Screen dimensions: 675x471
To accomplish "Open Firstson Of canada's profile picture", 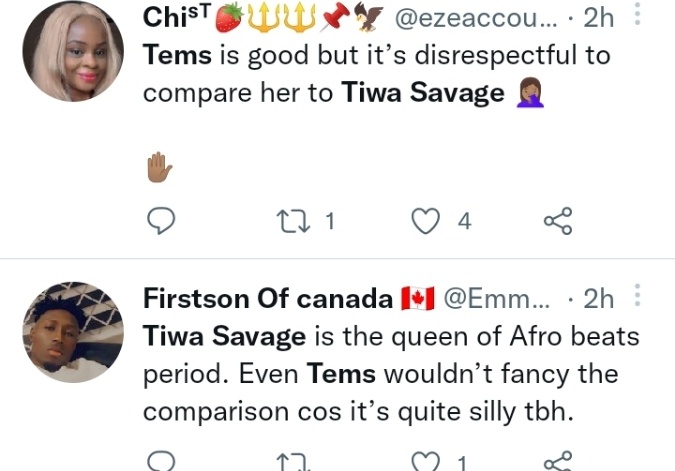I will click(73, 332).
